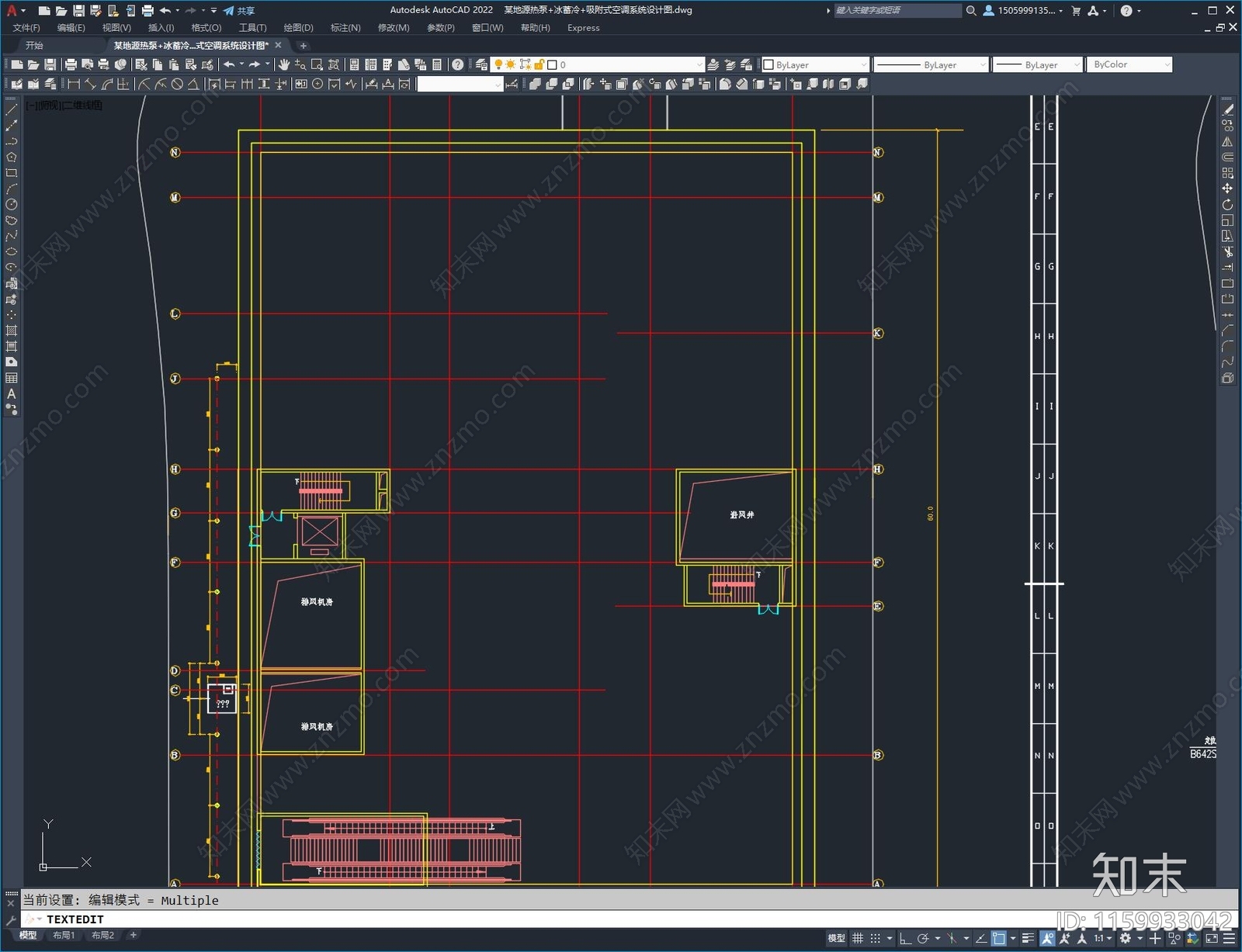Open the ByColor plot style dropdown
This screenshot has width=1242, height=952.
click(1129, 64)
